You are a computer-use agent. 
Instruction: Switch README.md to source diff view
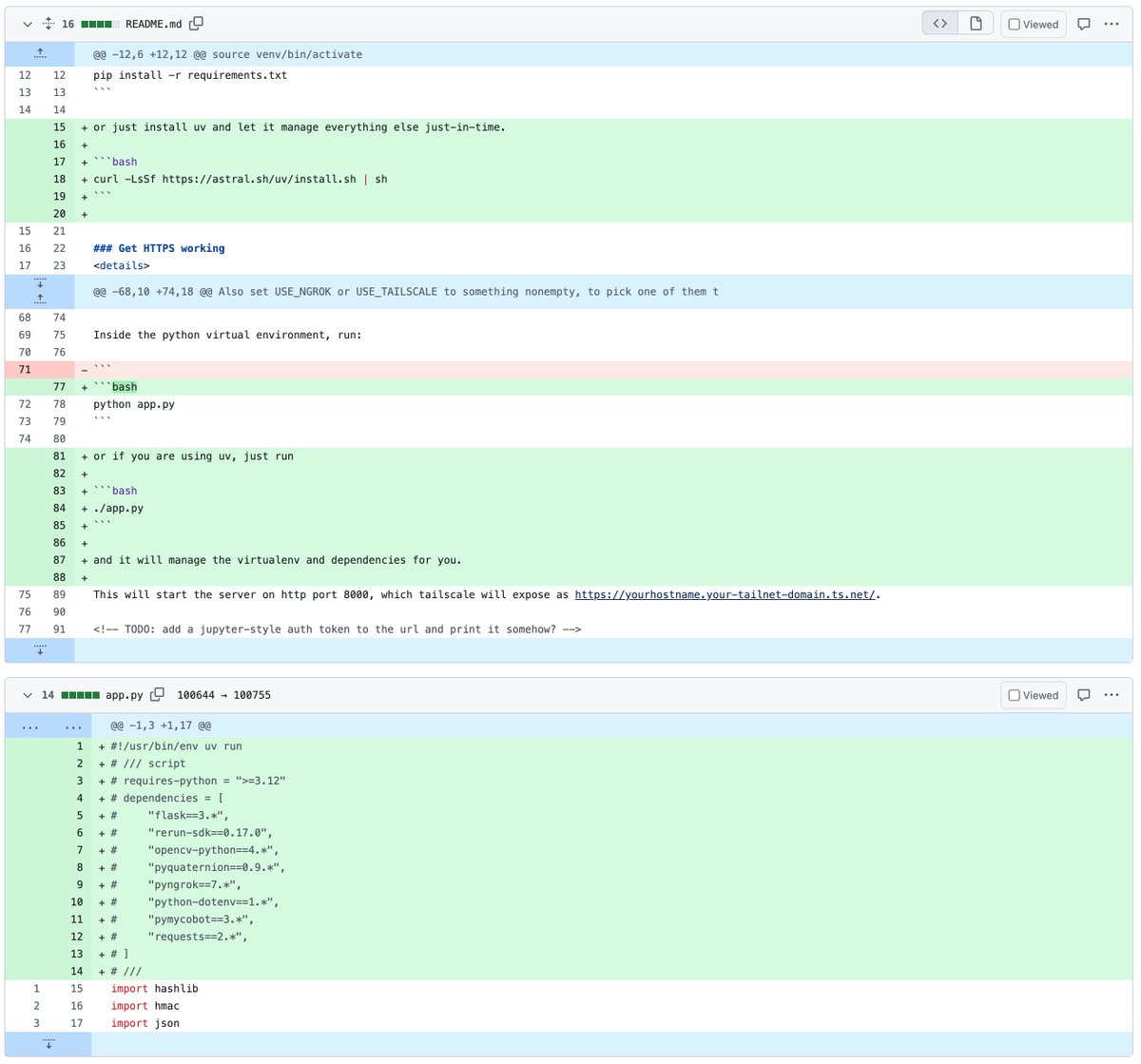tap(940, 24)
